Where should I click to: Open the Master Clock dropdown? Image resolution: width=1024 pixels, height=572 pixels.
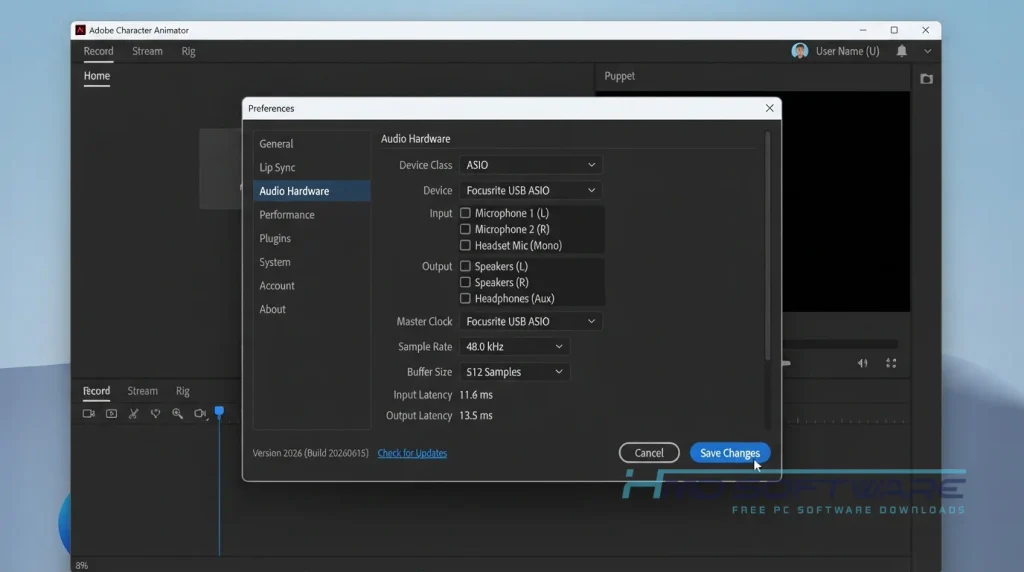(x=530, y=321)
